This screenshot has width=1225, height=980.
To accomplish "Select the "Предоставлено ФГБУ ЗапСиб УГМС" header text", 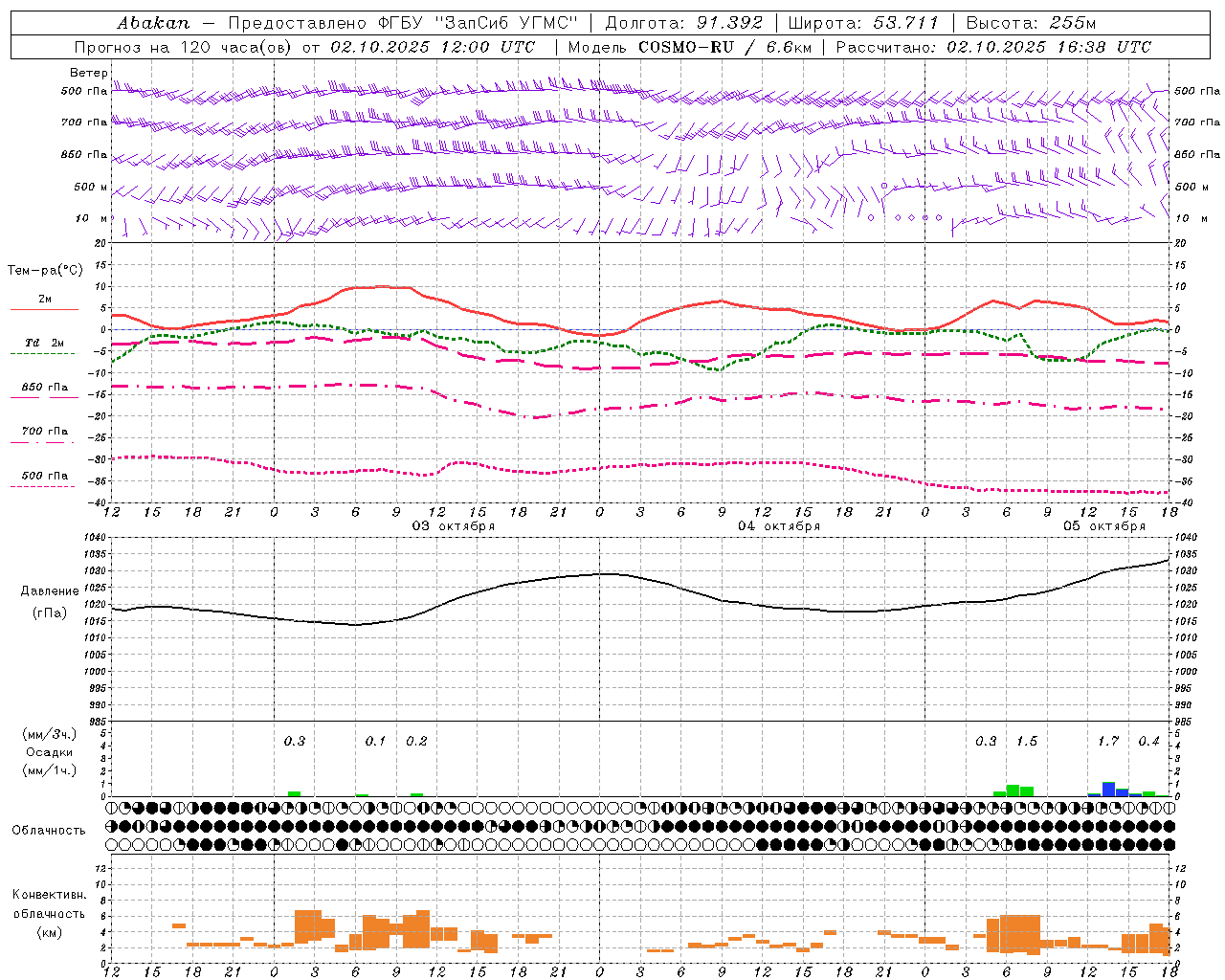I will click(x=403, y=22).
